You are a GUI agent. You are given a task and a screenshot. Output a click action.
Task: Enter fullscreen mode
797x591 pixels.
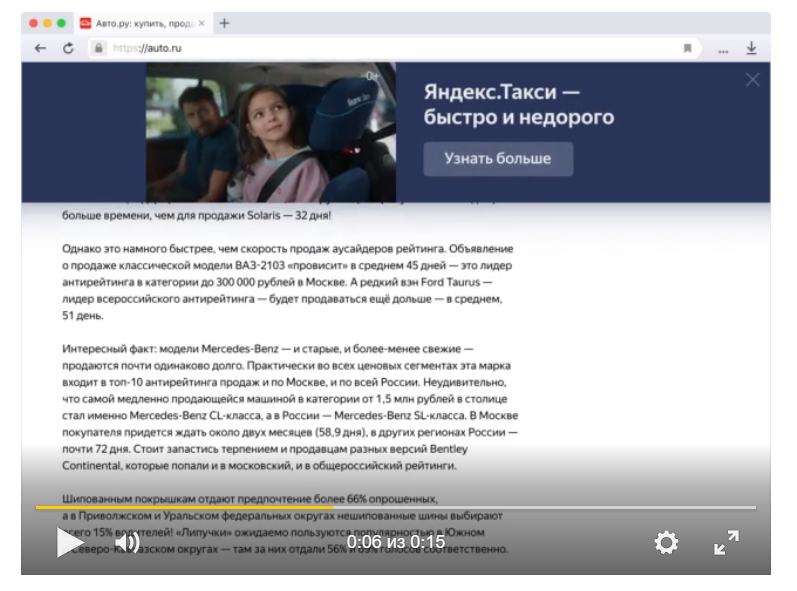click(x=726, y=542)
